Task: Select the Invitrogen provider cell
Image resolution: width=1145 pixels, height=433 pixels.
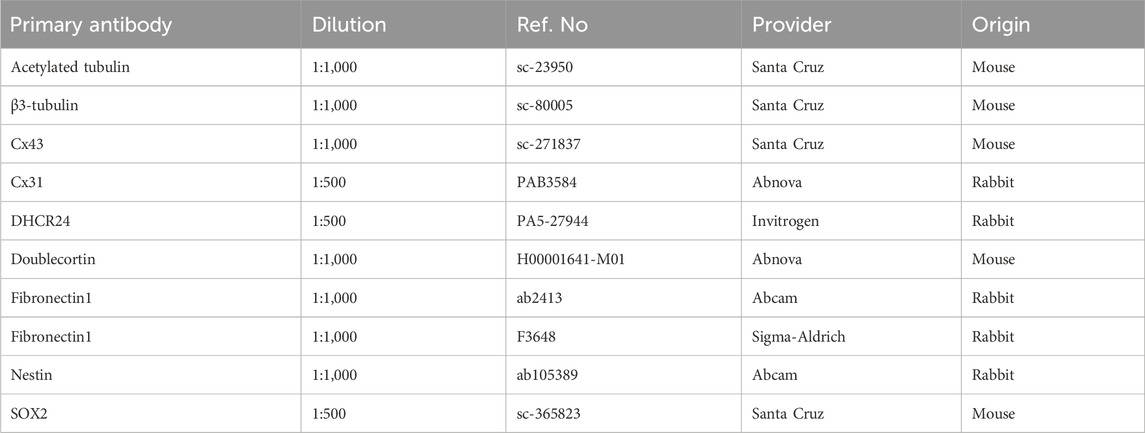Action: coord(851,221)
